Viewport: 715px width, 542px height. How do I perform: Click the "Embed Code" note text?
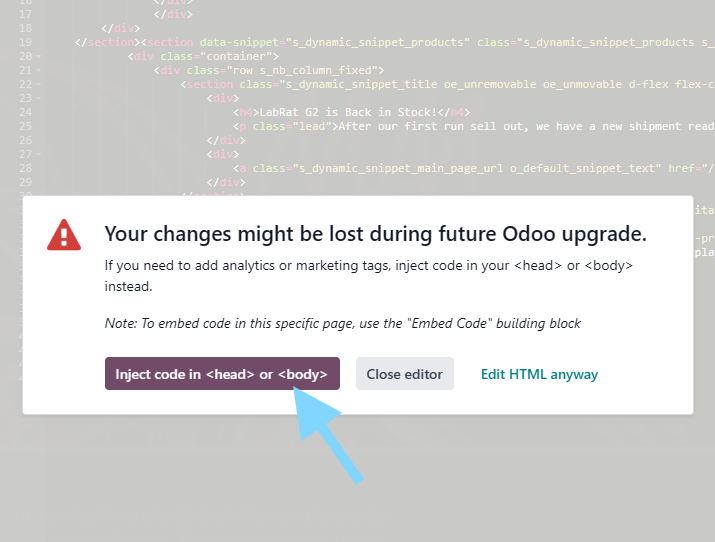pos(343,324)
